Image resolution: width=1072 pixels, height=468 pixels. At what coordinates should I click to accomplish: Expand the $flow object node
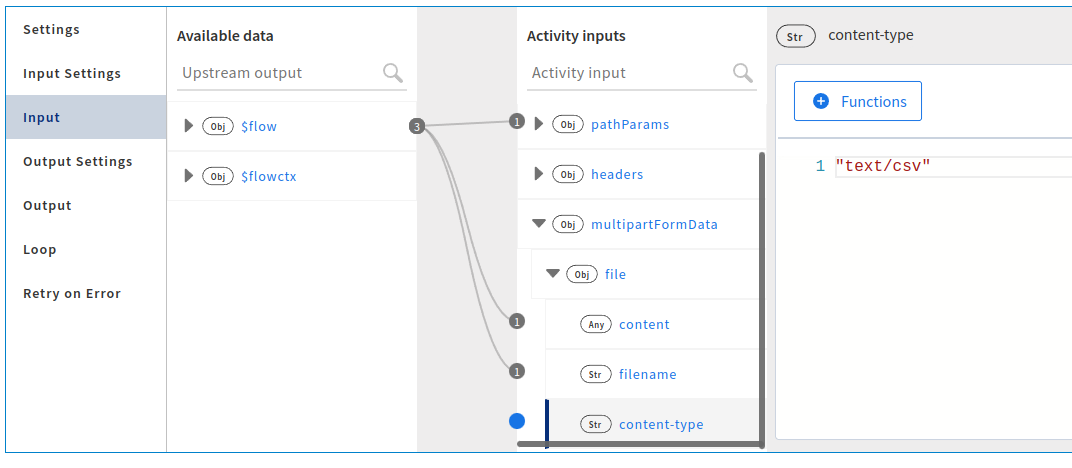coord(188,126)
